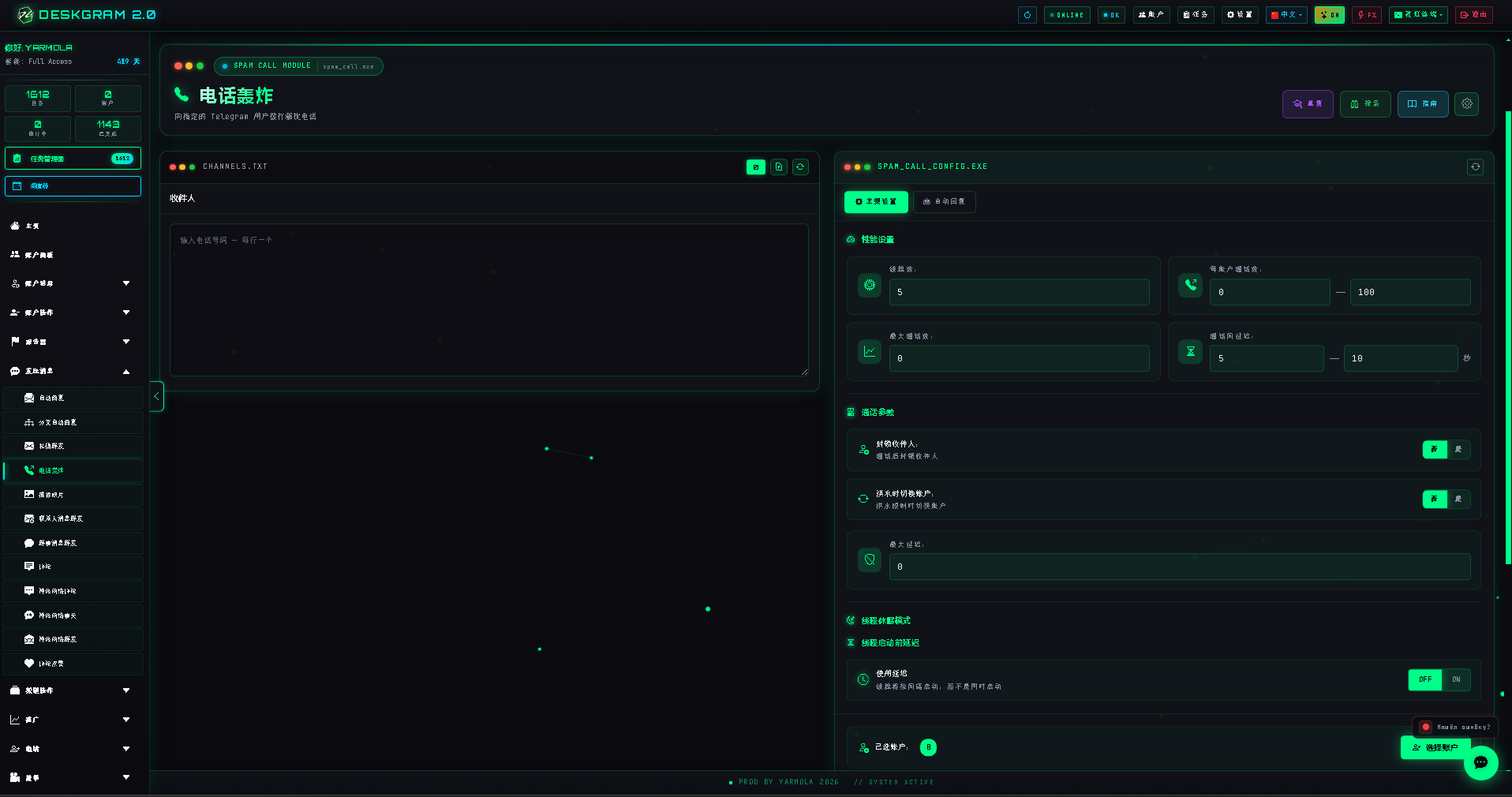Click the sync icon in SPAM_CALL_CONFIG.EXE header
The width and height of the screenshot is (1512, 797).
click(1475, 167)
